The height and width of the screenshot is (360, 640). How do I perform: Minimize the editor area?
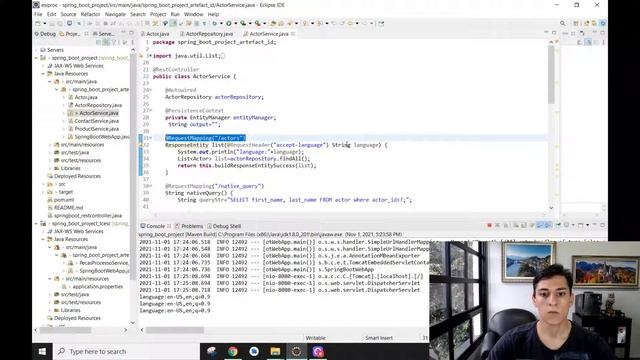[x=546, y=33]
